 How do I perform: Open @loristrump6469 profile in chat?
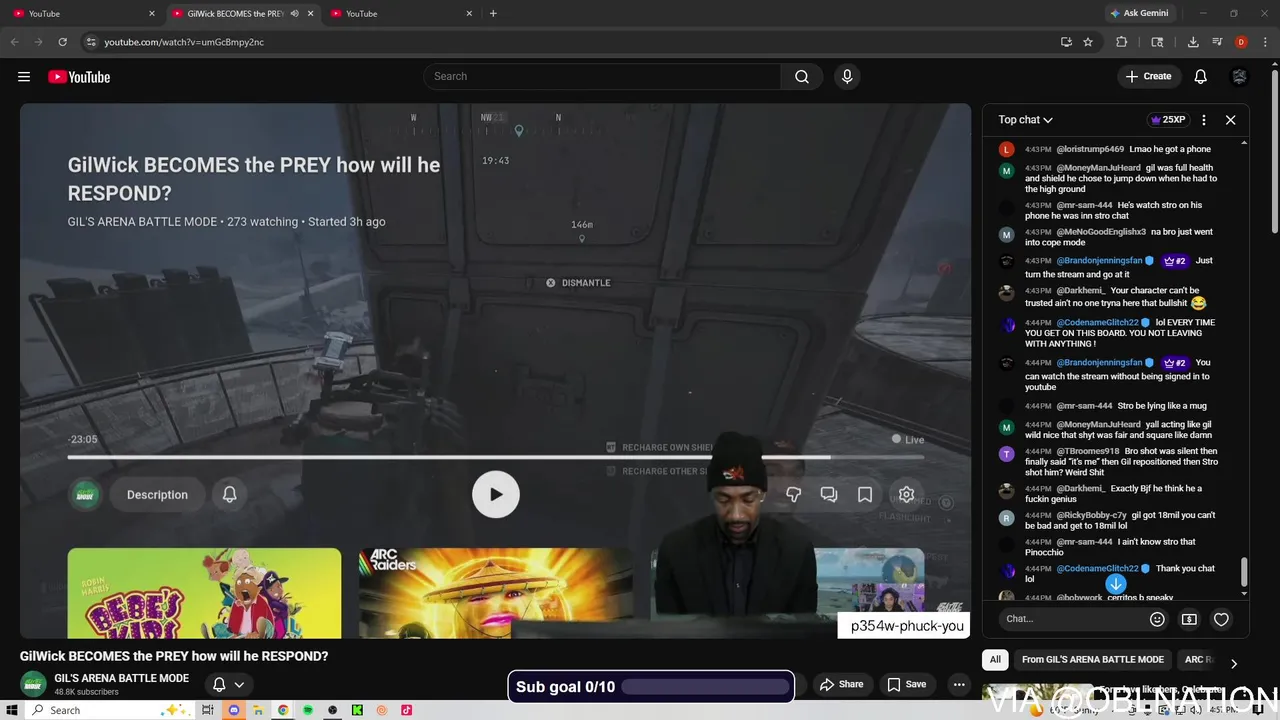(1090, 149)
